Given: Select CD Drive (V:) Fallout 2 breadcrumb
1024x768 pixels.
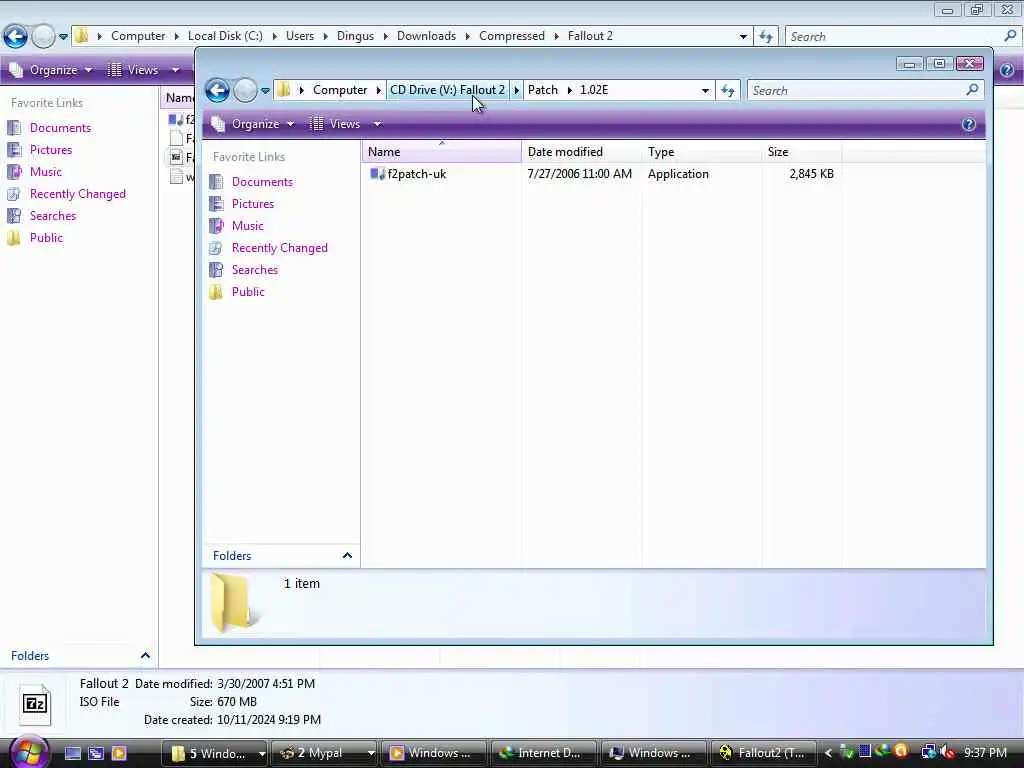Looking at the screenshot, I should [x=447, y=90].
